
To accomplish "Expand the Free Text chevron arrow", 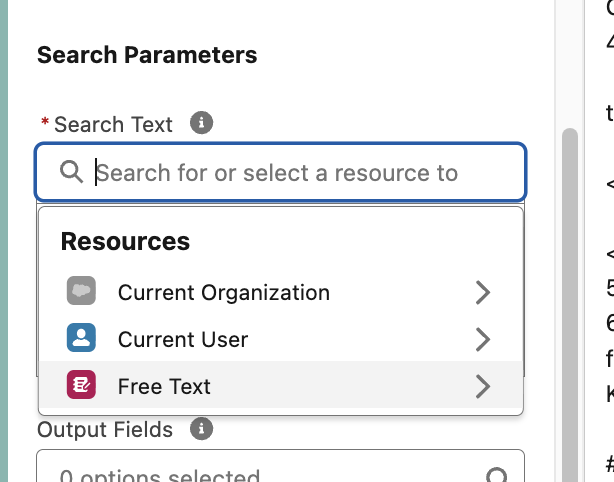I will [x=483, y=385].
